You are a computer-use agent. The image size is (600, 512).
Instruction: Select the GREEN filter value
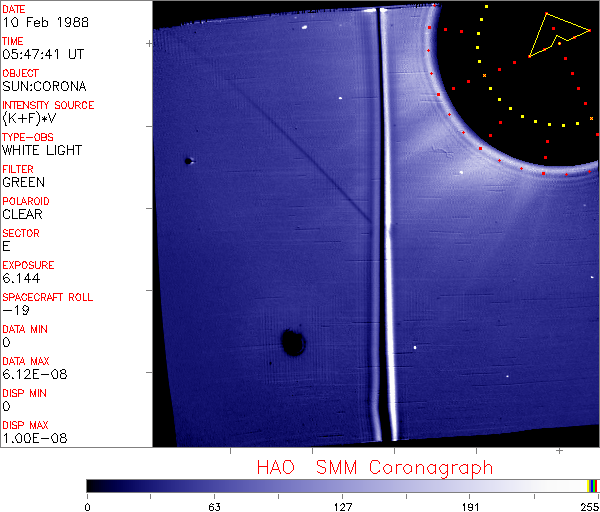(24, 182)
